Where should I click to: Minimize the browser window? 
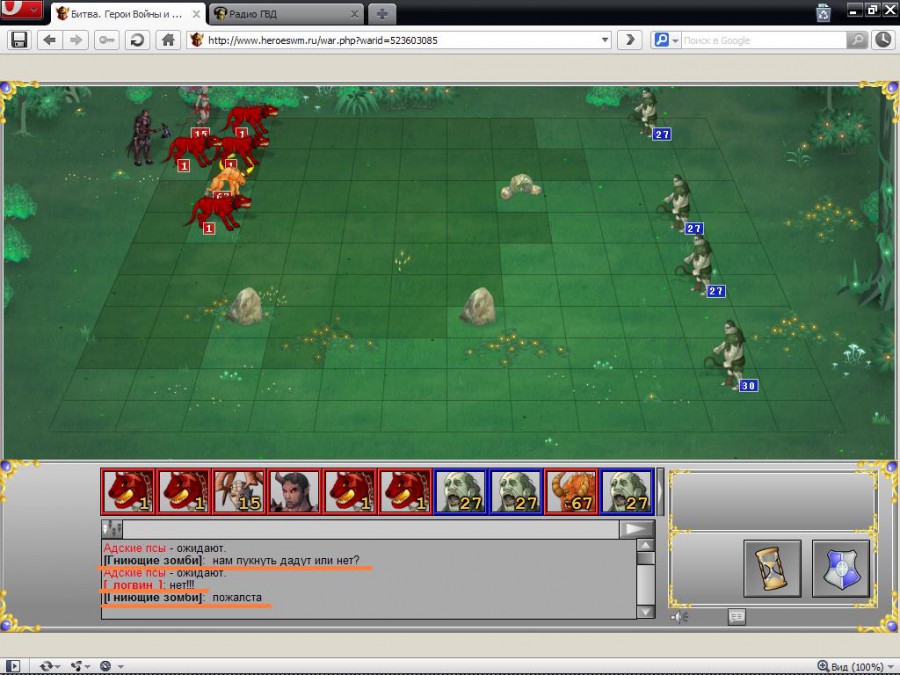[854, 10]
